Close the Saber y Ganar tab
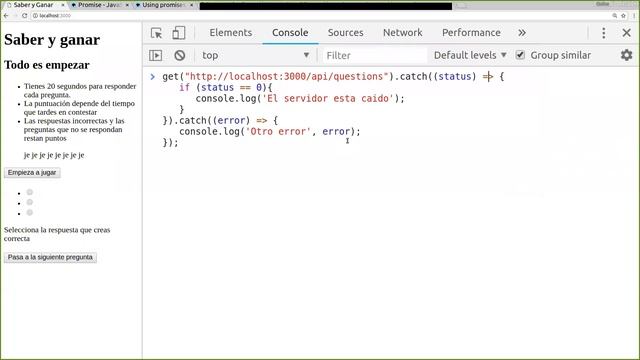 tap(63, 5)
